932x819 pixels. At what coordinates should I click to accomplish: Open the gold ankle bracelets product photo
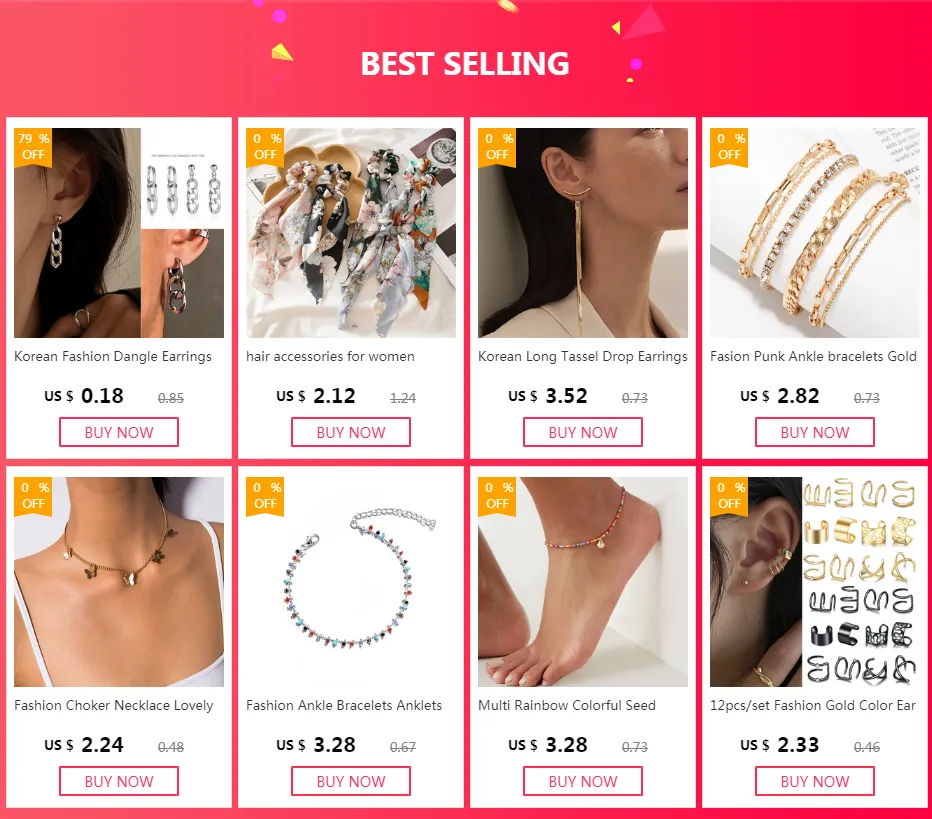tap(815, 233)
